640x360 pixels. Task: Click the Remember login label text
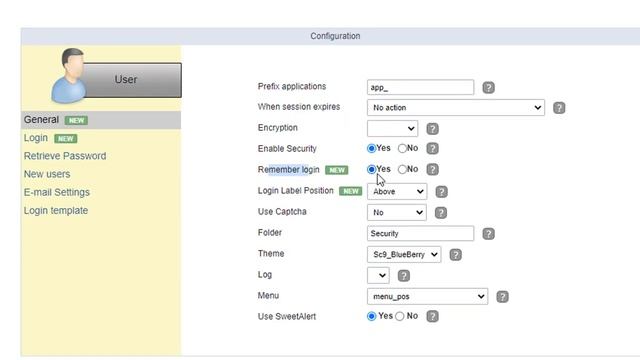coord(289,169)
